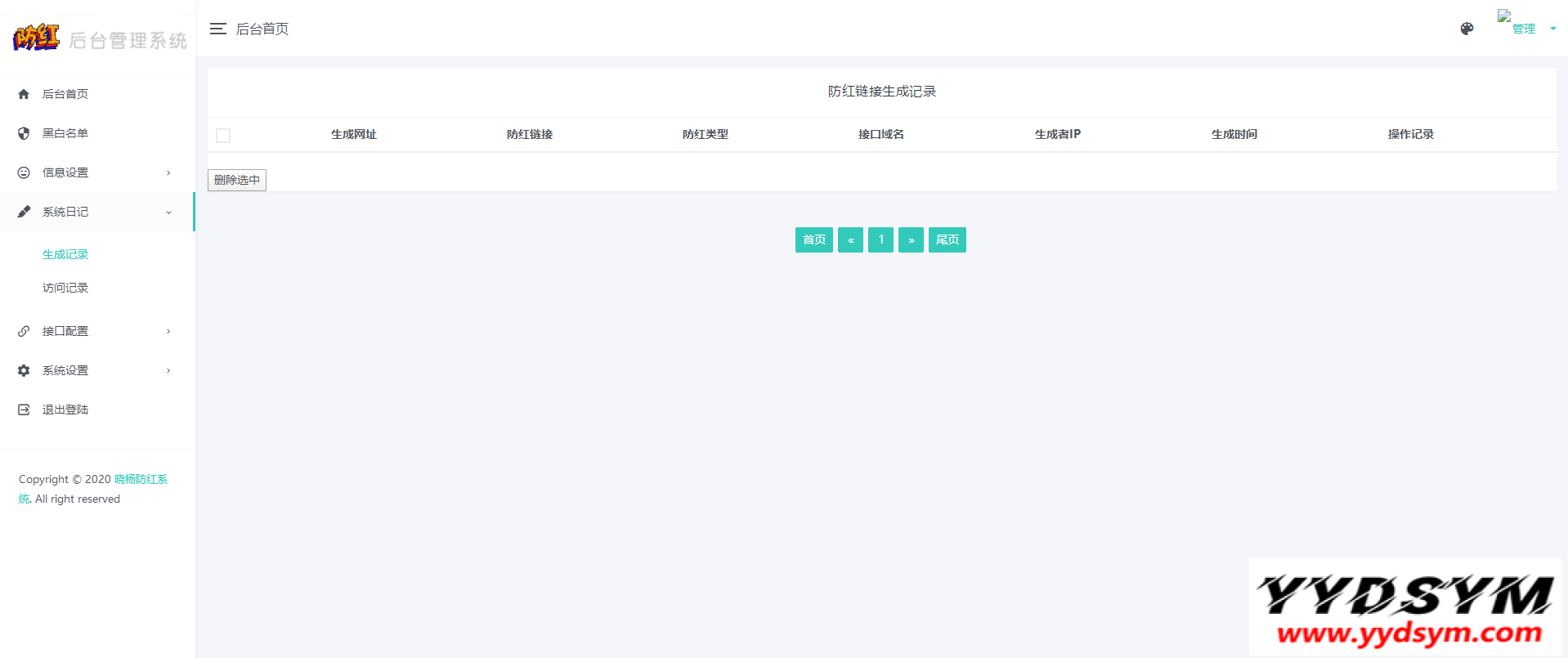The image size is (1568, 658).
Task: Click the smiley icon for 信息设置
Action: click(24, 172)
